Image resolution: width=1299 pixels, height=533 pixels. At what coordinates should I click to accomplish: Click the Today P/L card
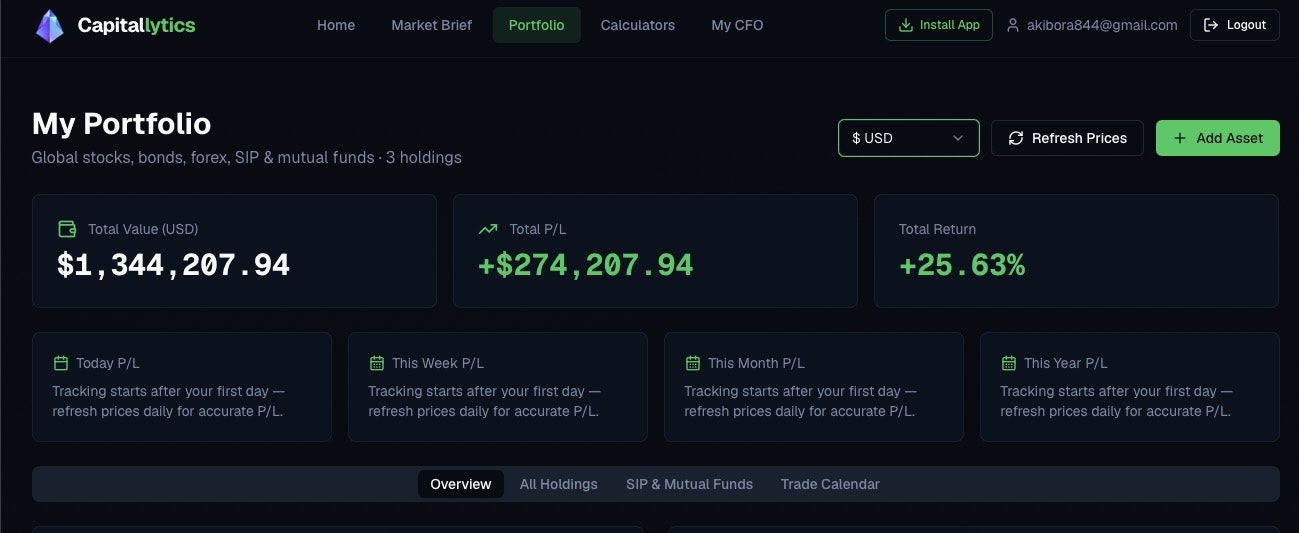(x=182, y=387)
